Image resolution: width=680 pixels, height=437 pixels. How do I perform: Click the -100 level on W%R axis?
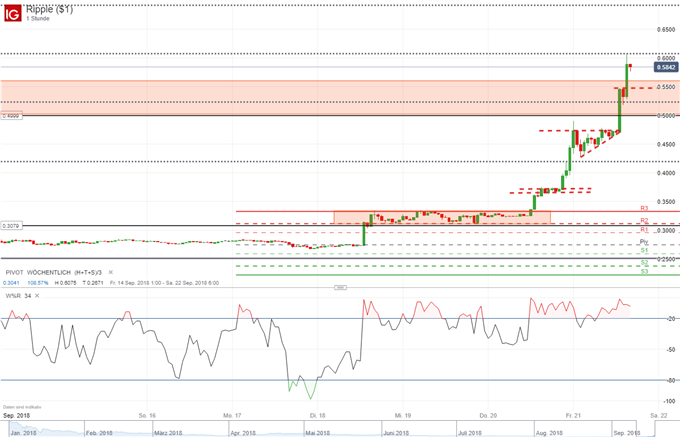coord(669,401)
